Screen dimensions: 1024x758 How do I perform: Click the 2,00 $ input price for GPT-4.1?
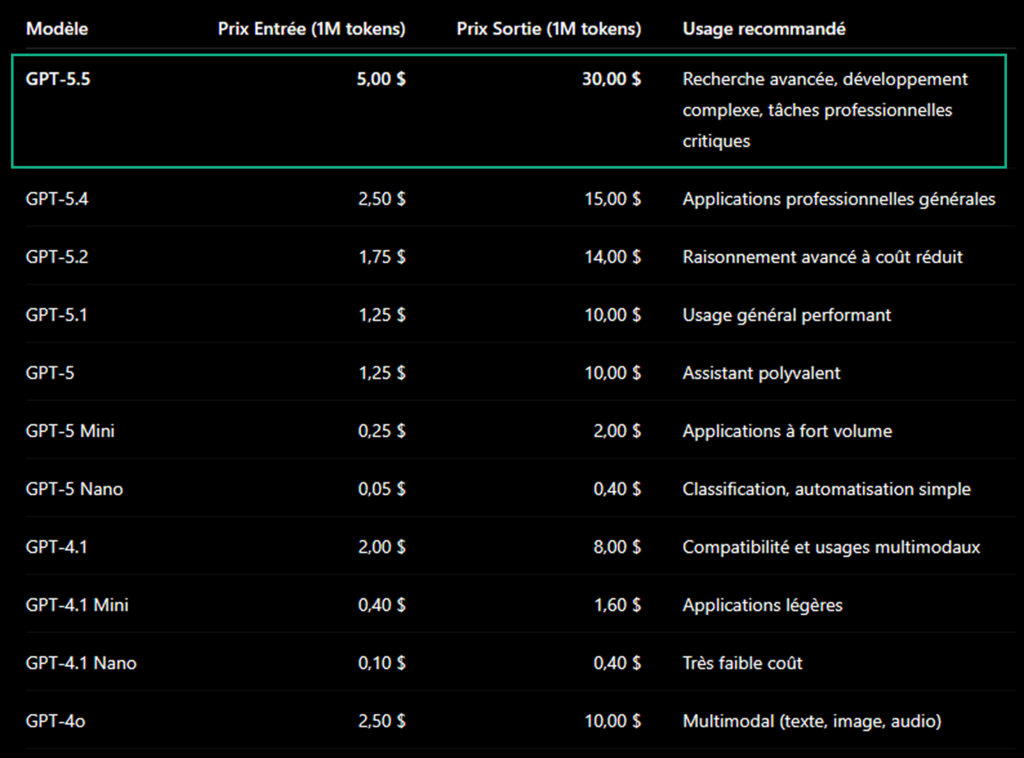pos(382,547)
